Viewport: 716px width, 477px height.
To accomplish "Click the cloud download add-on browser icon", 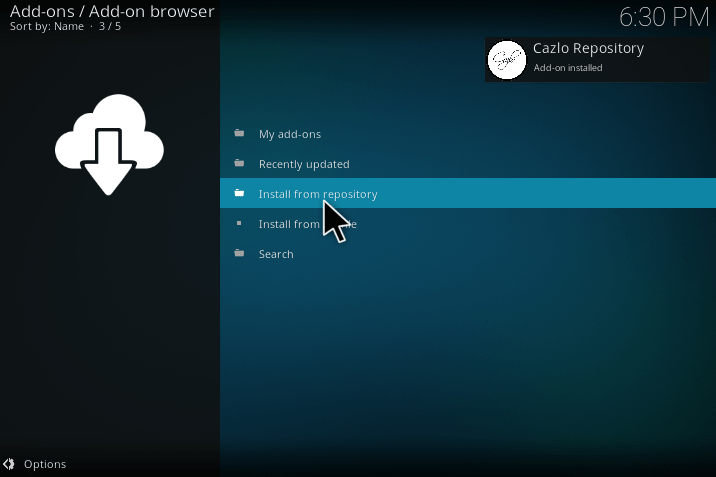I will click(x=109, y=145).
